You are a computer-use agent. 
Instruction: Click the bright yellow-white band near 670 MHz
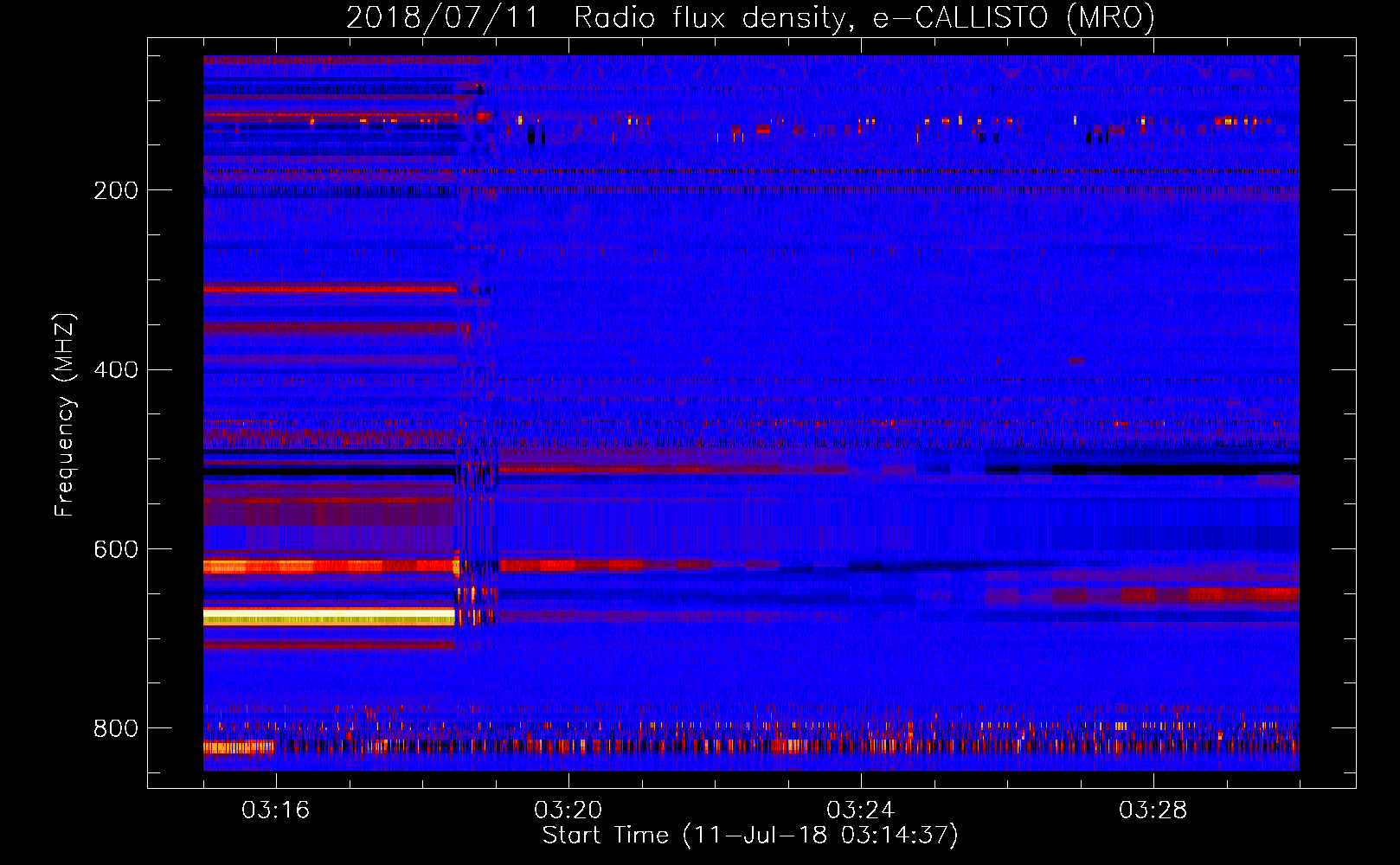[329, 616]
